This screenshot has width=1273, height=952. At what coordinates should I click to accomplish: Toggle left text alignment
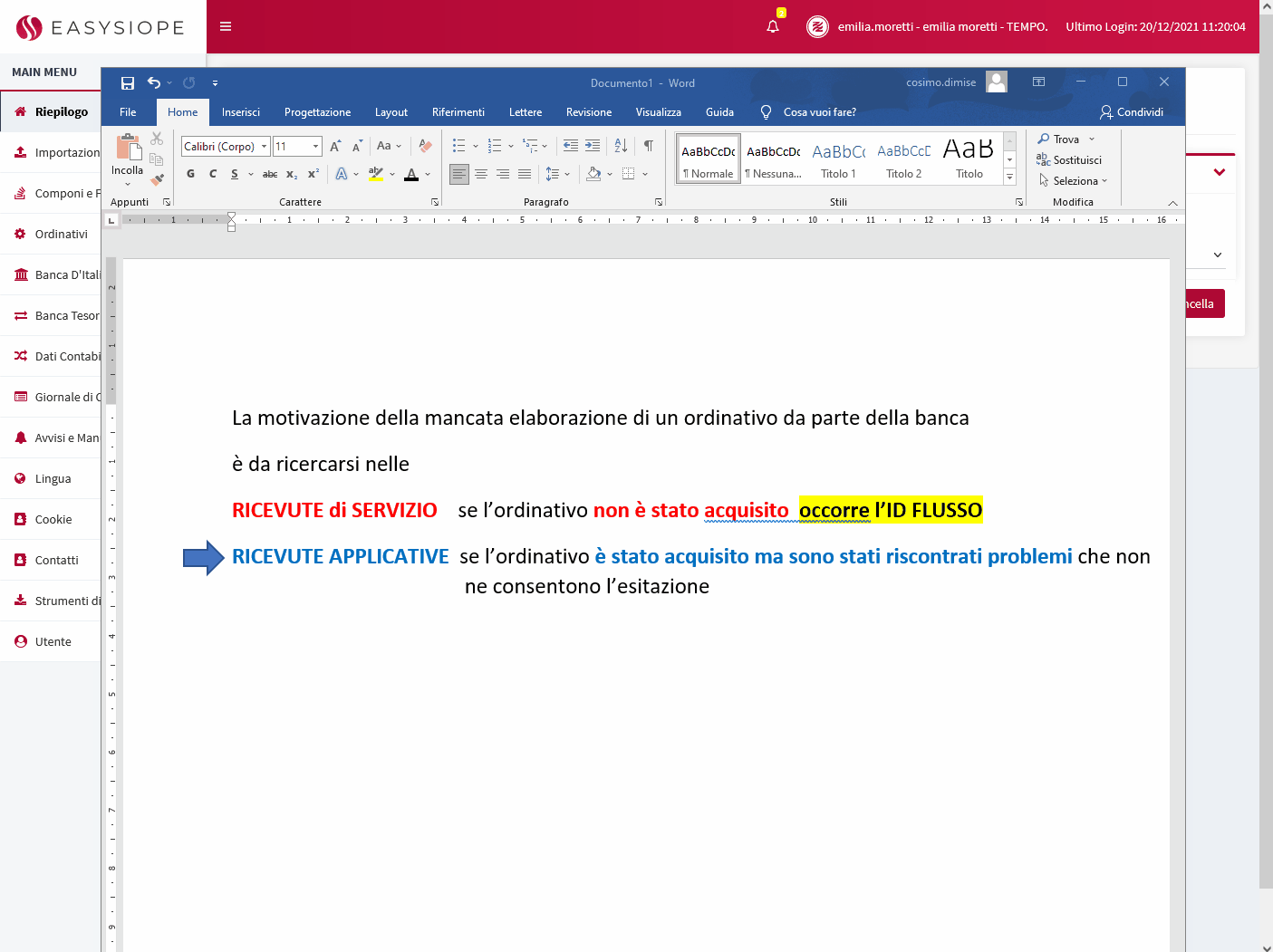tap(459, 174)
